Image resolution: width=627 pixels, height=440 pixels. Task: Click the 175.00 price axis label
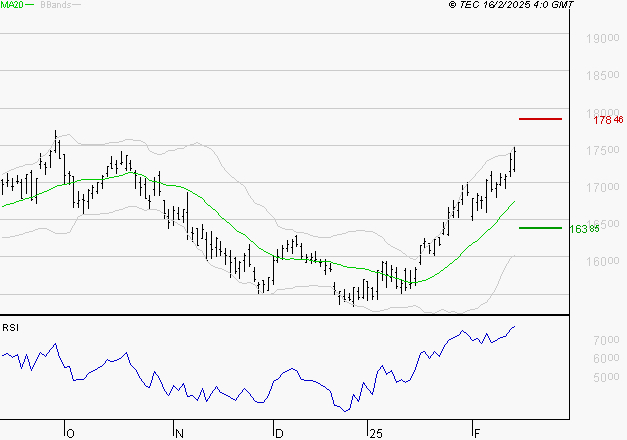603,150
